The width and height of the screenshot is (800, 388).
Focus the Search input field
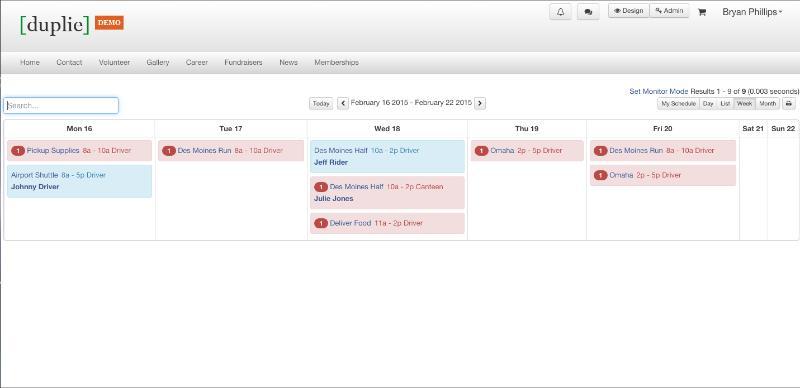(x=61, y=106)
